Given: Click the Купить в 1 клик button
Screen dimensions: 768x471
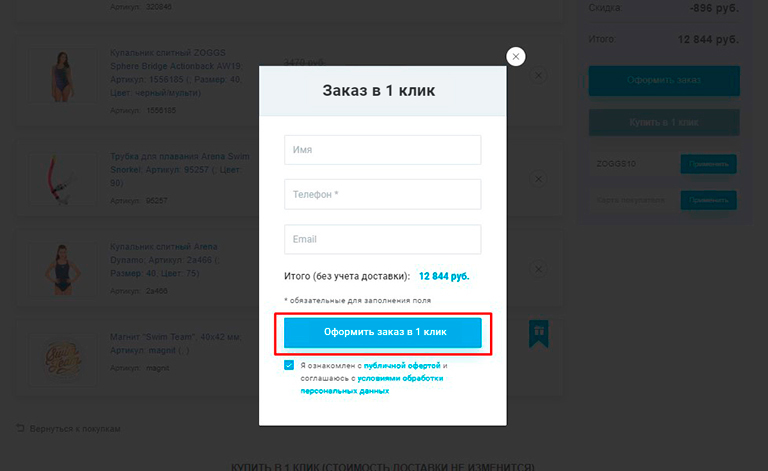Looking at the screenshot, I should (x=664, y=122).
